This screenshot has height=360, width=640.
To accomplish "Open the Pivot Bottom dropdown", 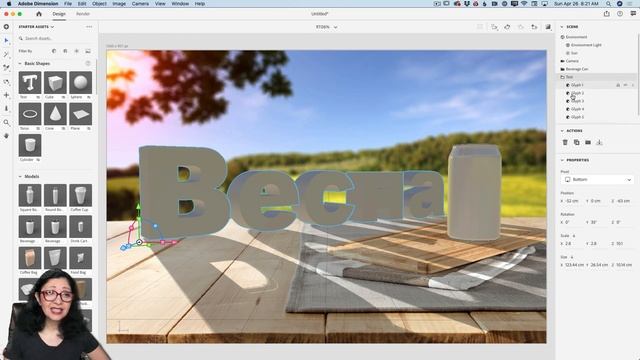I will coord(598,180).
